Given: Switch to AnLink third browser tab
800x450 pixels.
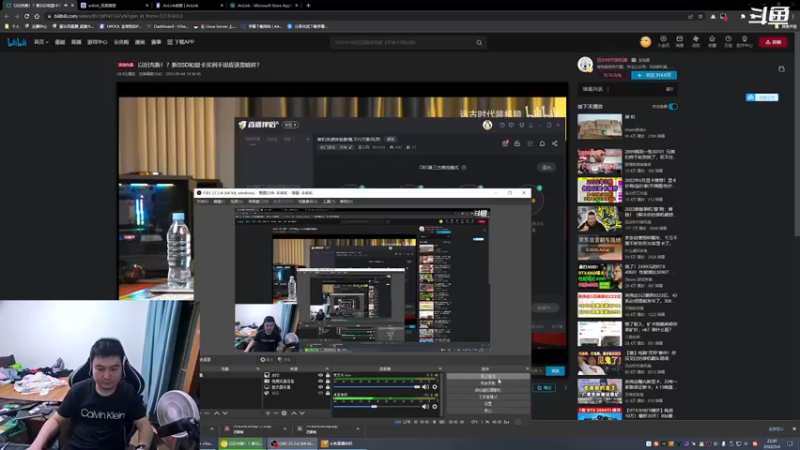Looking at the screenshot, I should tap(188, 5).
